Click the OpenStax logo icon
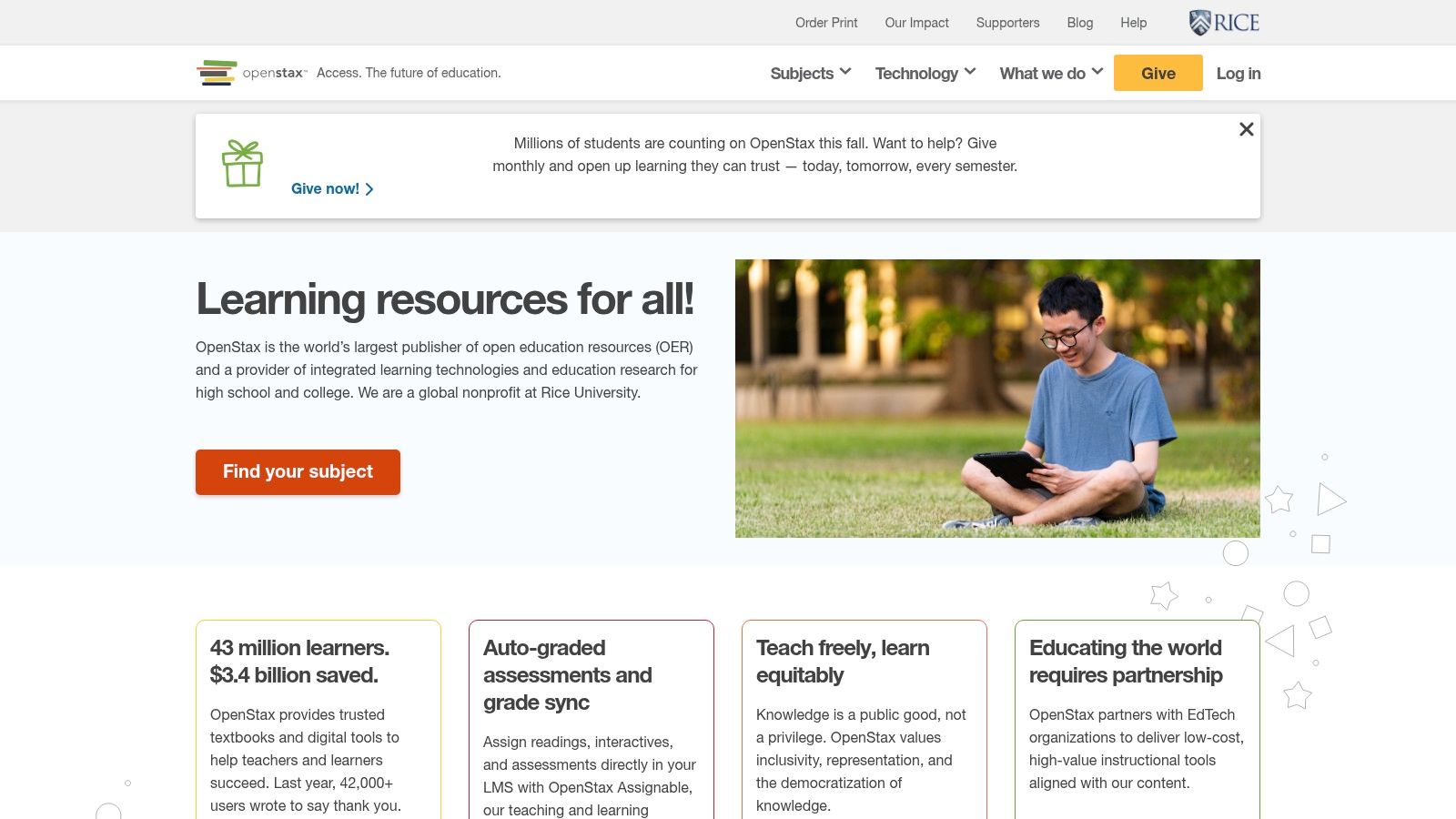 pyautogui.click(x=217, y=73)
